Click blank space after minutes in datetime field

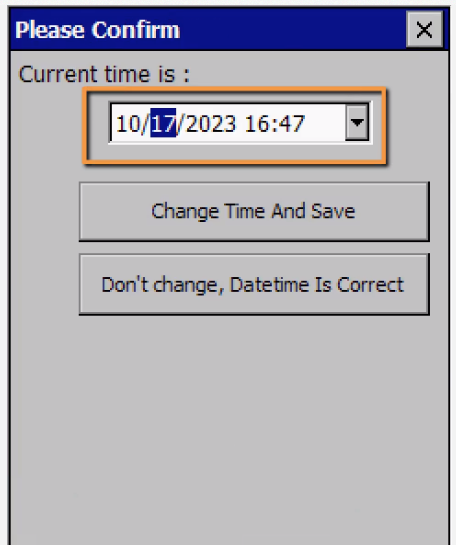tap(325, 123)
